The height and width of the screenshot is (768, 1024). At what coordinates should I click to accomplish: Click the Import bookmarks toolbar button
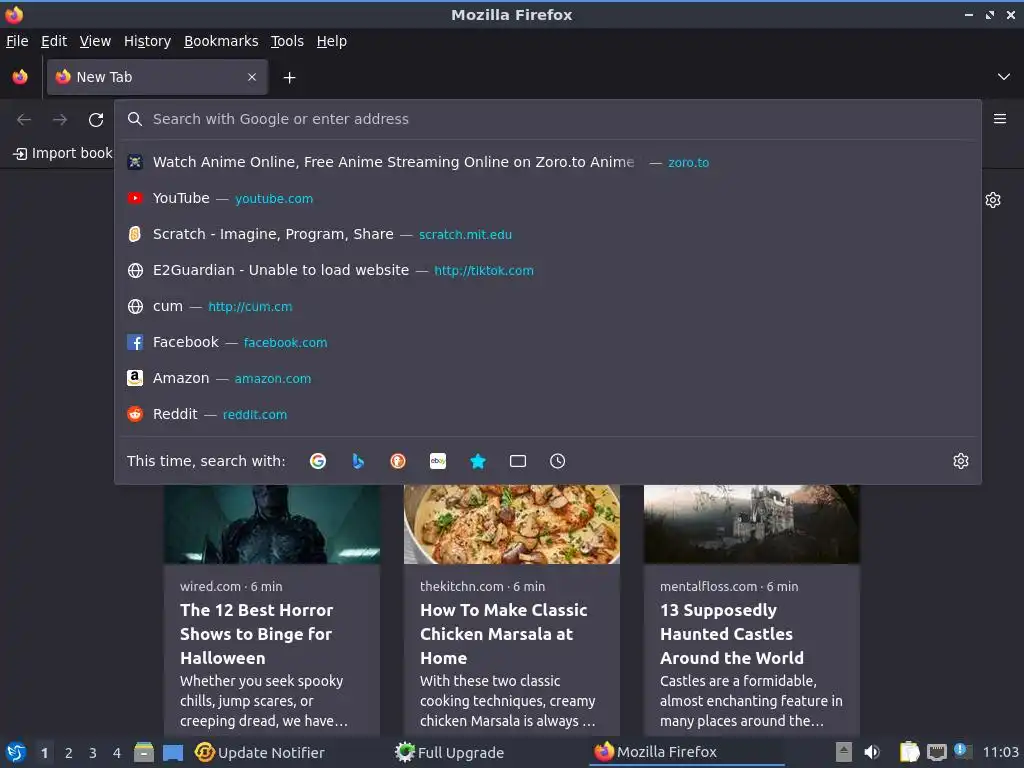click(x=63, y=153)
